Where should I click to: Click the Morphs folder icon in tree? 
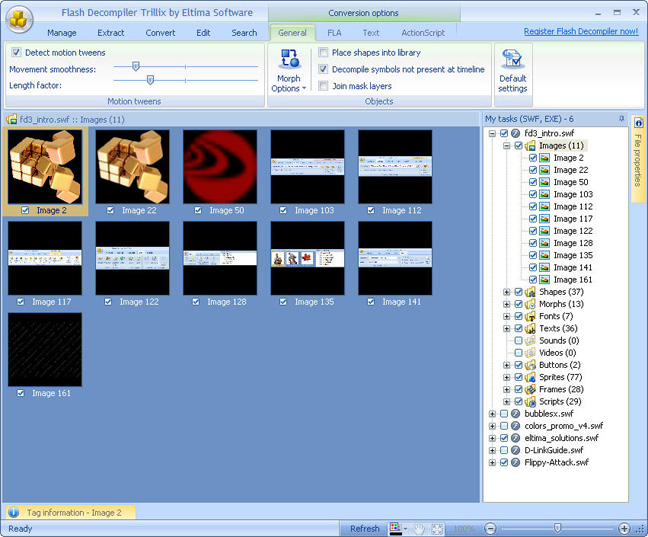(x=530, y=304)
